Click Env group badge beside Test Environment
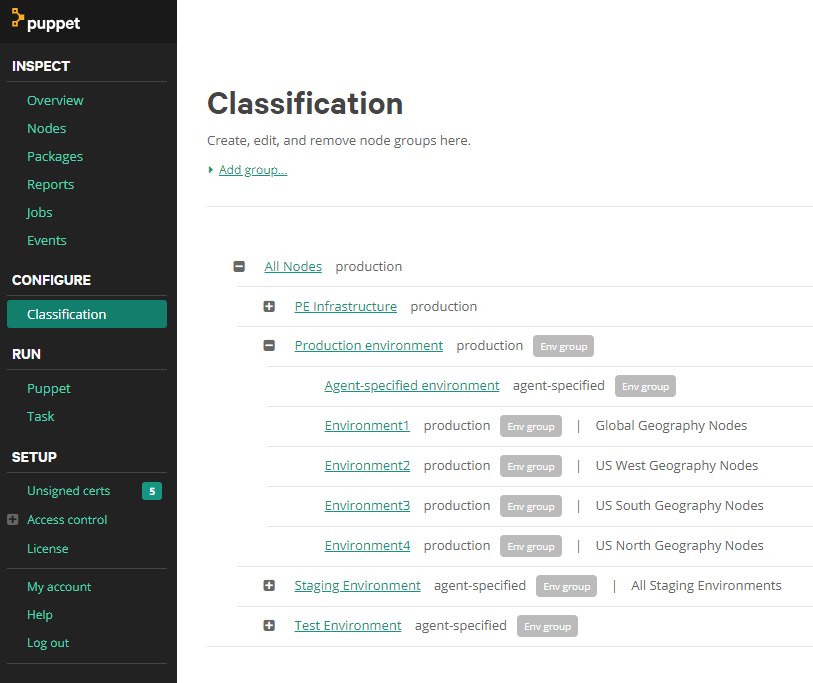This screenshot has height=683, width=813. (547, 626)
